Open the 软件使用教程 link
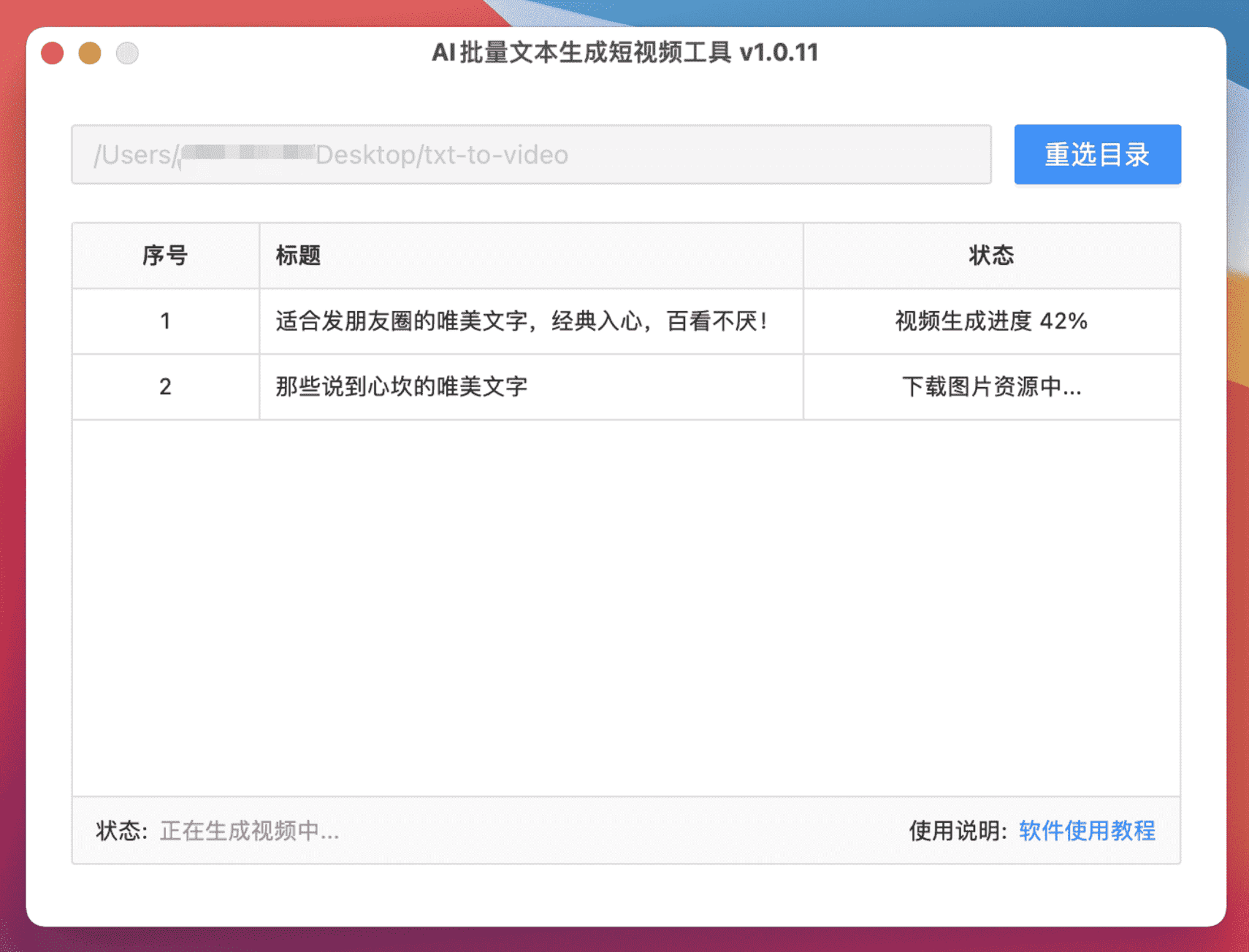Image resolution: width=1249 pixels, height=952 pixels. (1087, 830)
